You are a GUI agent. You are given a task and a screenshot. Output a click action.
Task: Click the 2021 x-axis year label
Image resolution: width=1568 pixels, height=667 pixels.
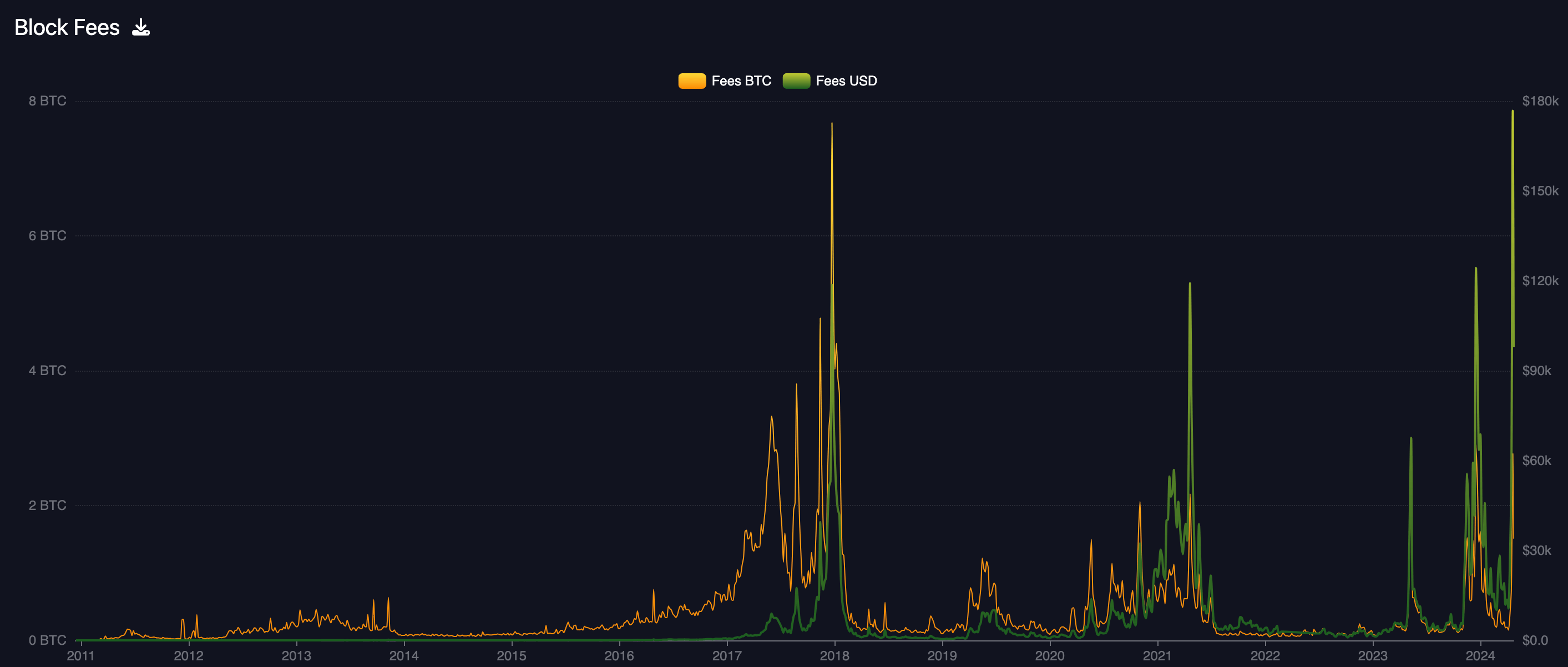click(1157, 655)
